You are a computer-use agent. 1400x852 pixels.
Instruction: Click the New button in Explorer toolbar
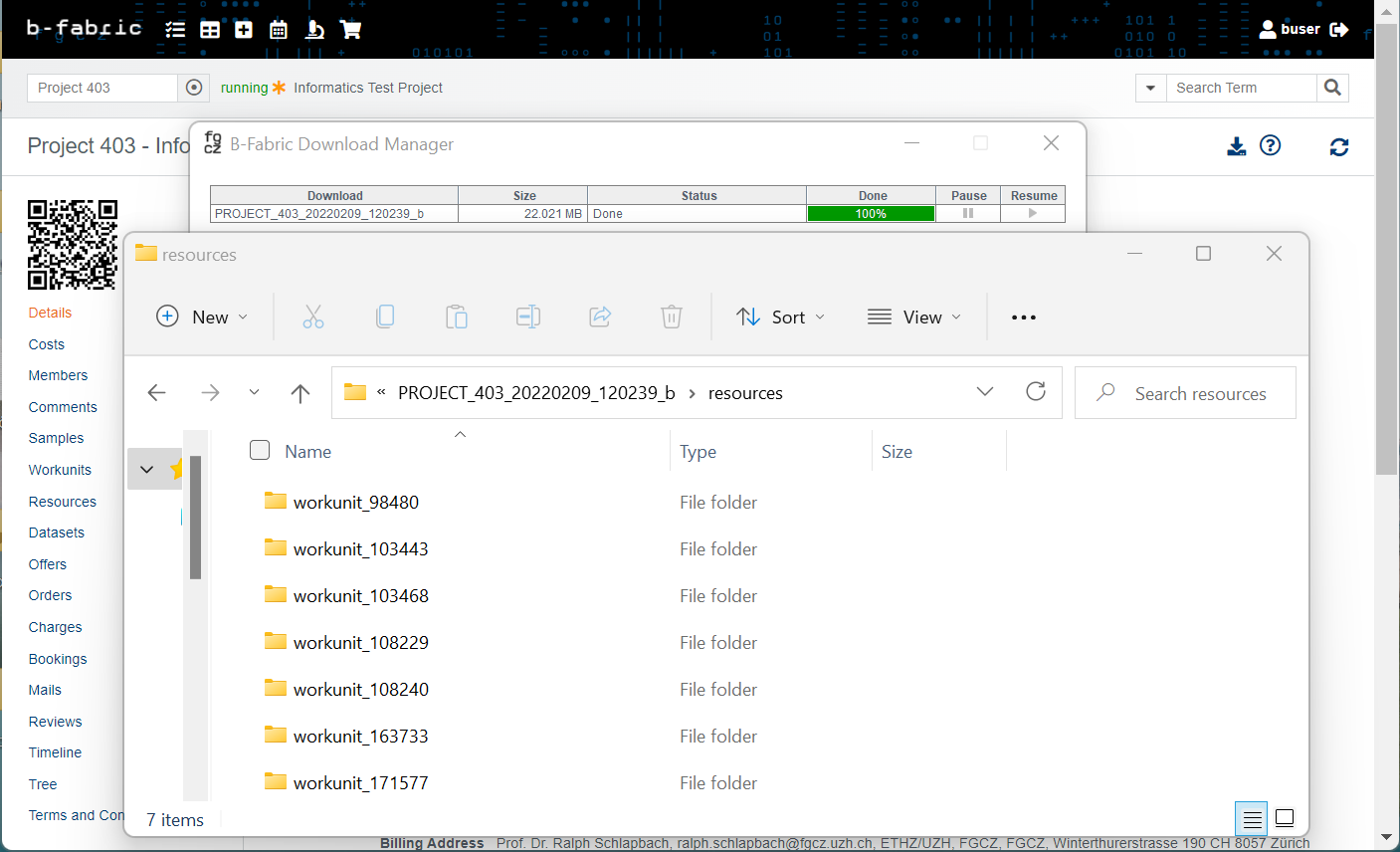pos(202,318)
